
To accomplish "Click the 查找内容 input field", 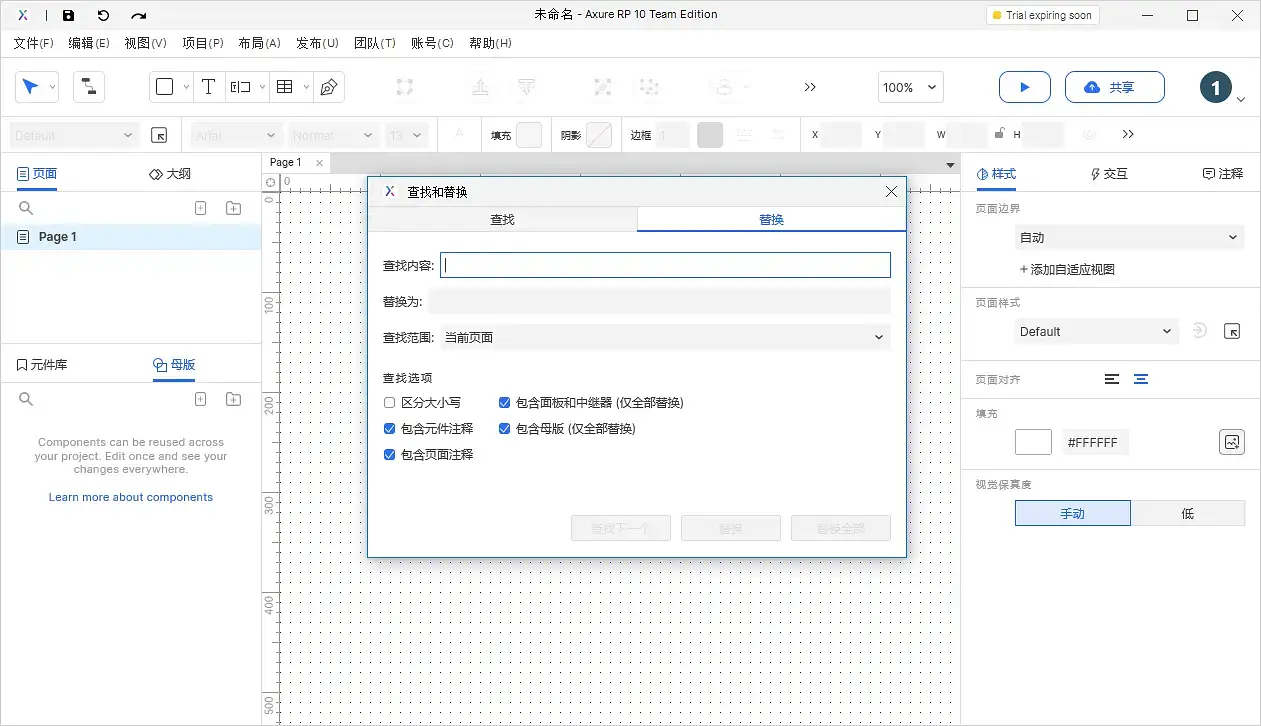I will [664, 264].
